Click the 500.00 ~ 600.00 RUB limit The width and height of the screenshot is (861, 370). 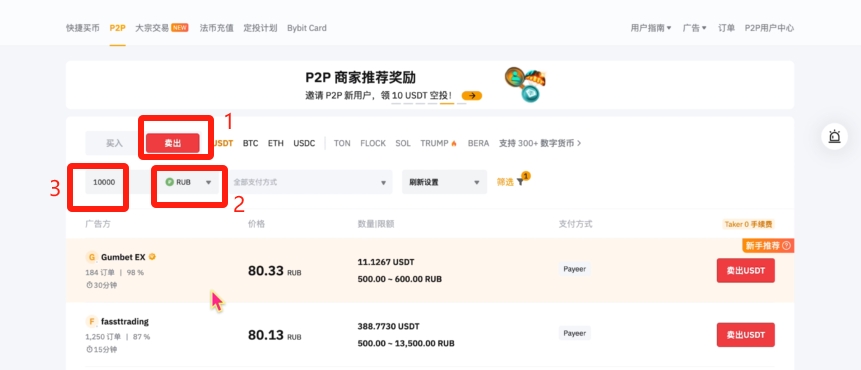click(x=400, y=279)
